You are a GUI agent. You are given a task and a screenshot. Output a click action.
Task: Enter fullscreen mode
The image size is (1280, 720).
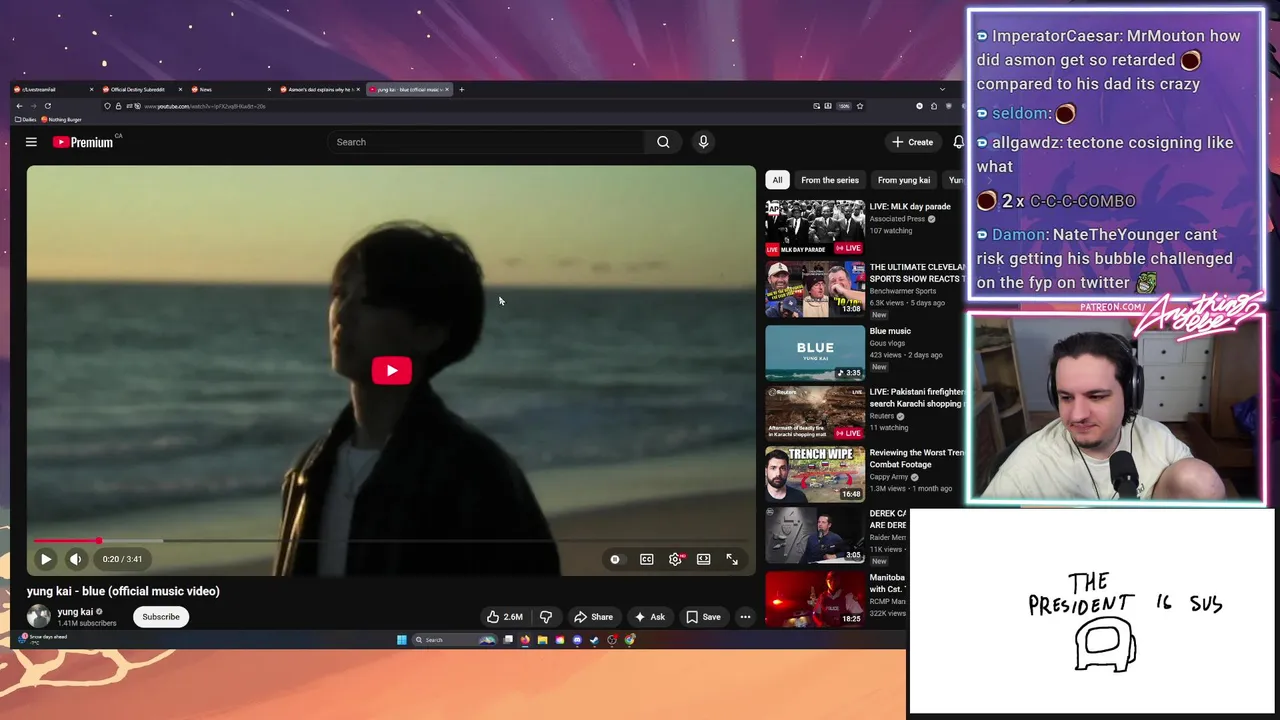pos(732,559)
